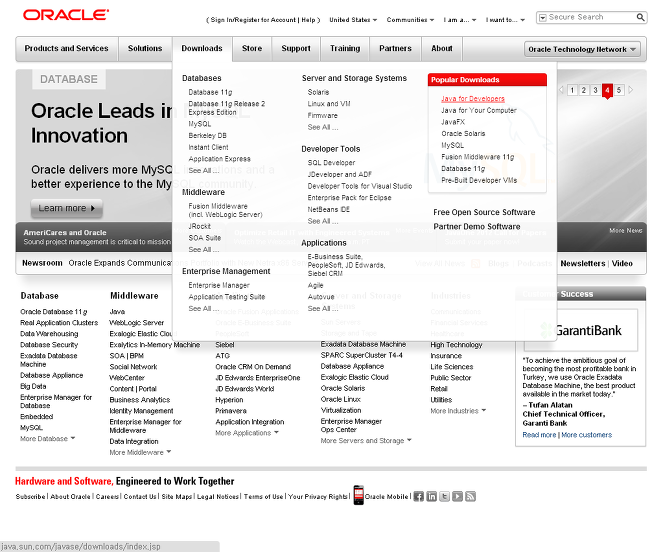Open the Newsletters link
This screenshot has width=663, height=552.
coord(583,264)
